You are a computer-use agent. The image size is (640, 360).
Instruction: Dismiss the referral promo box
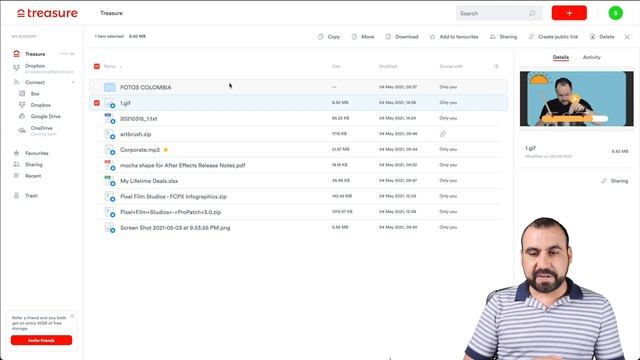coord(72,316)
